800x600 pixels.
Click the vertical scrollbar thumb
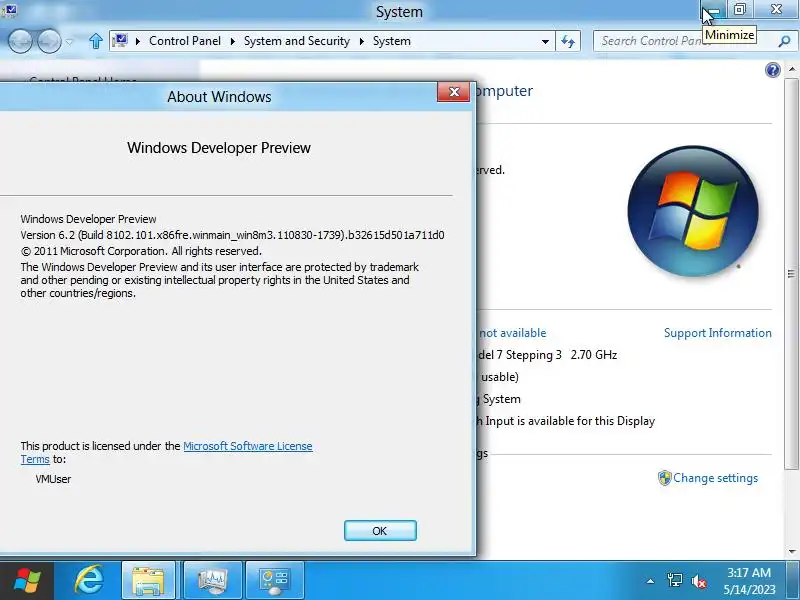791,273
